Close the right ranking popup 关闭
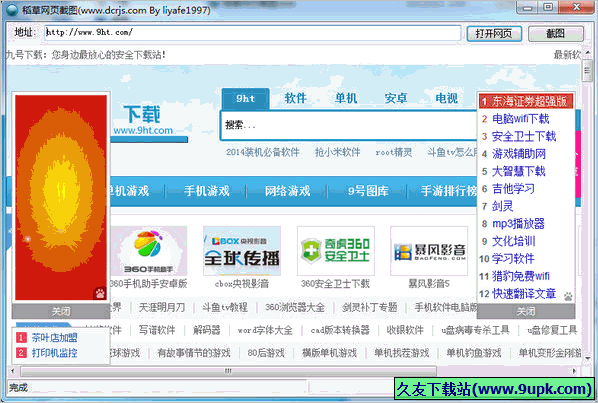 tap(526, 311)
